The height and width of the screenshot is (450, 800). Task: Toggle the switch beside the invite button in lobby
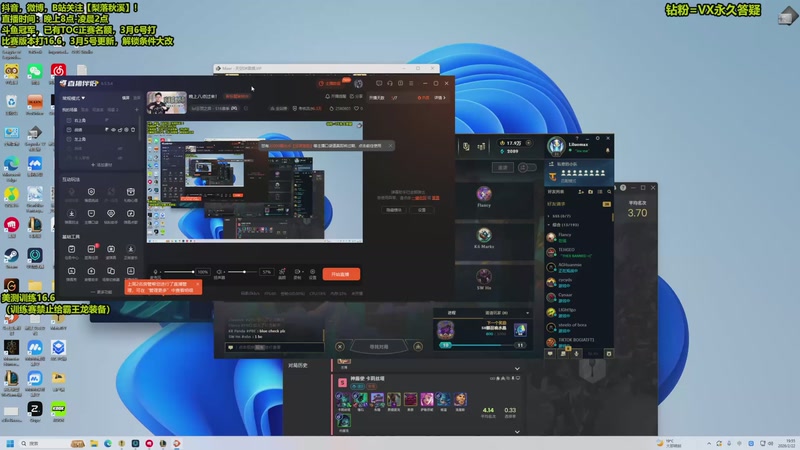pyautogui.click(x=527, y=167)
